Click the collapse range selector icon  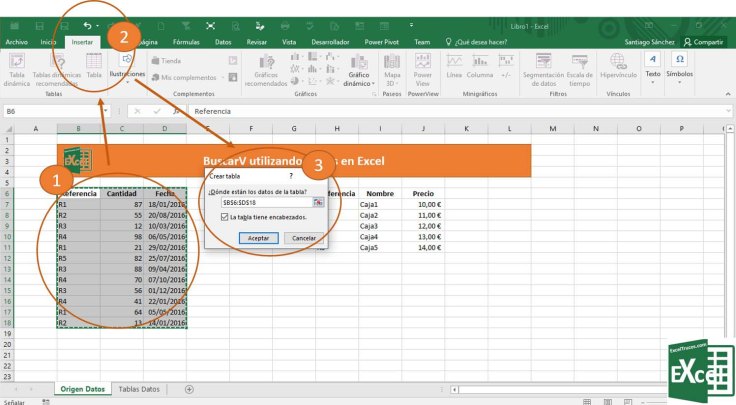pyautogui.click(x=319, y=202)
